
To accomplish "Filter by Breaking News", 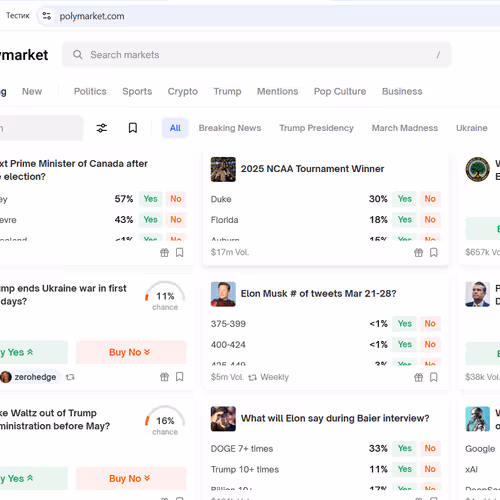I will coord(230,128).
